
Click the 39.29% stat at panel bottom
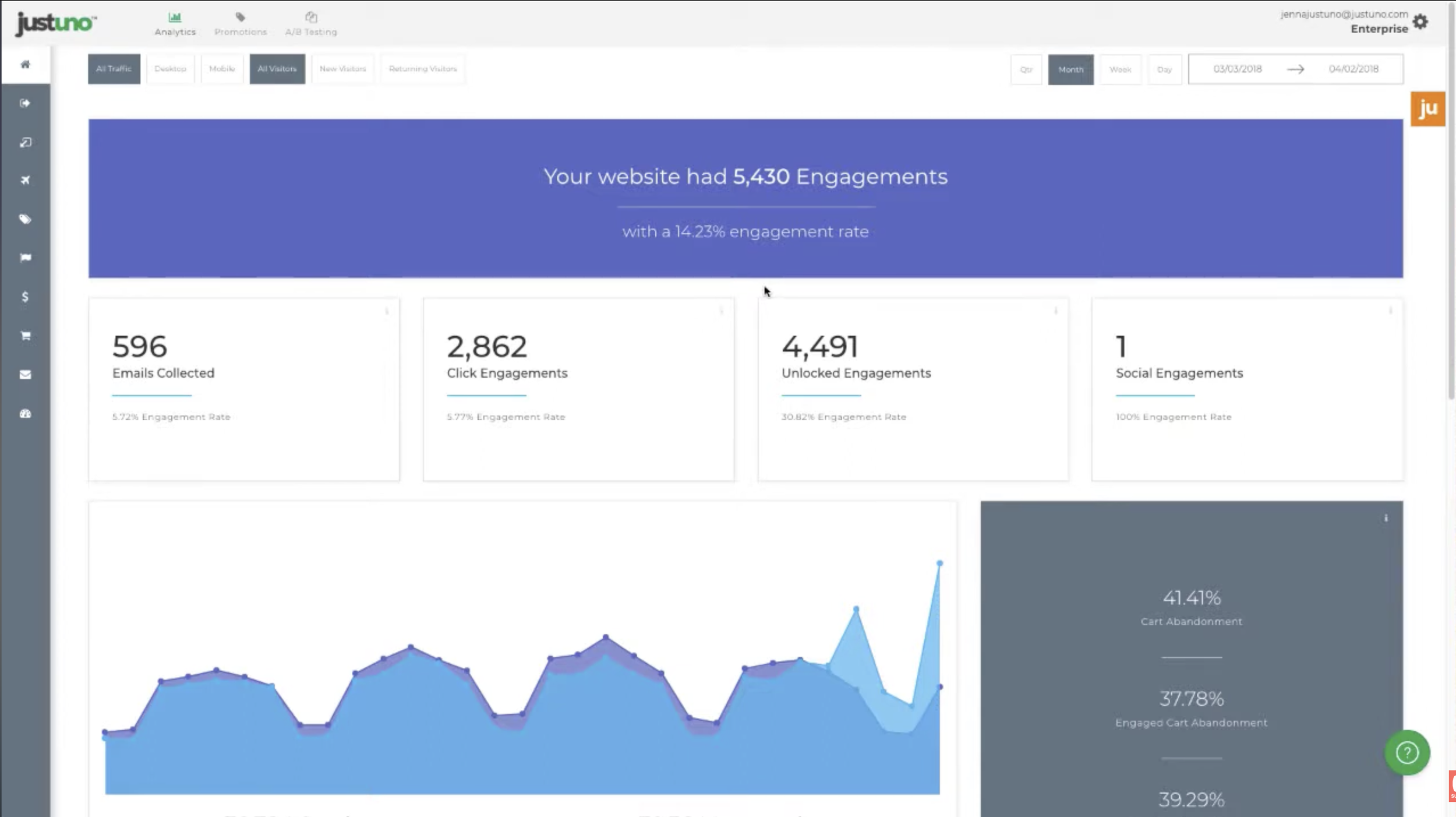(1192, 800)
